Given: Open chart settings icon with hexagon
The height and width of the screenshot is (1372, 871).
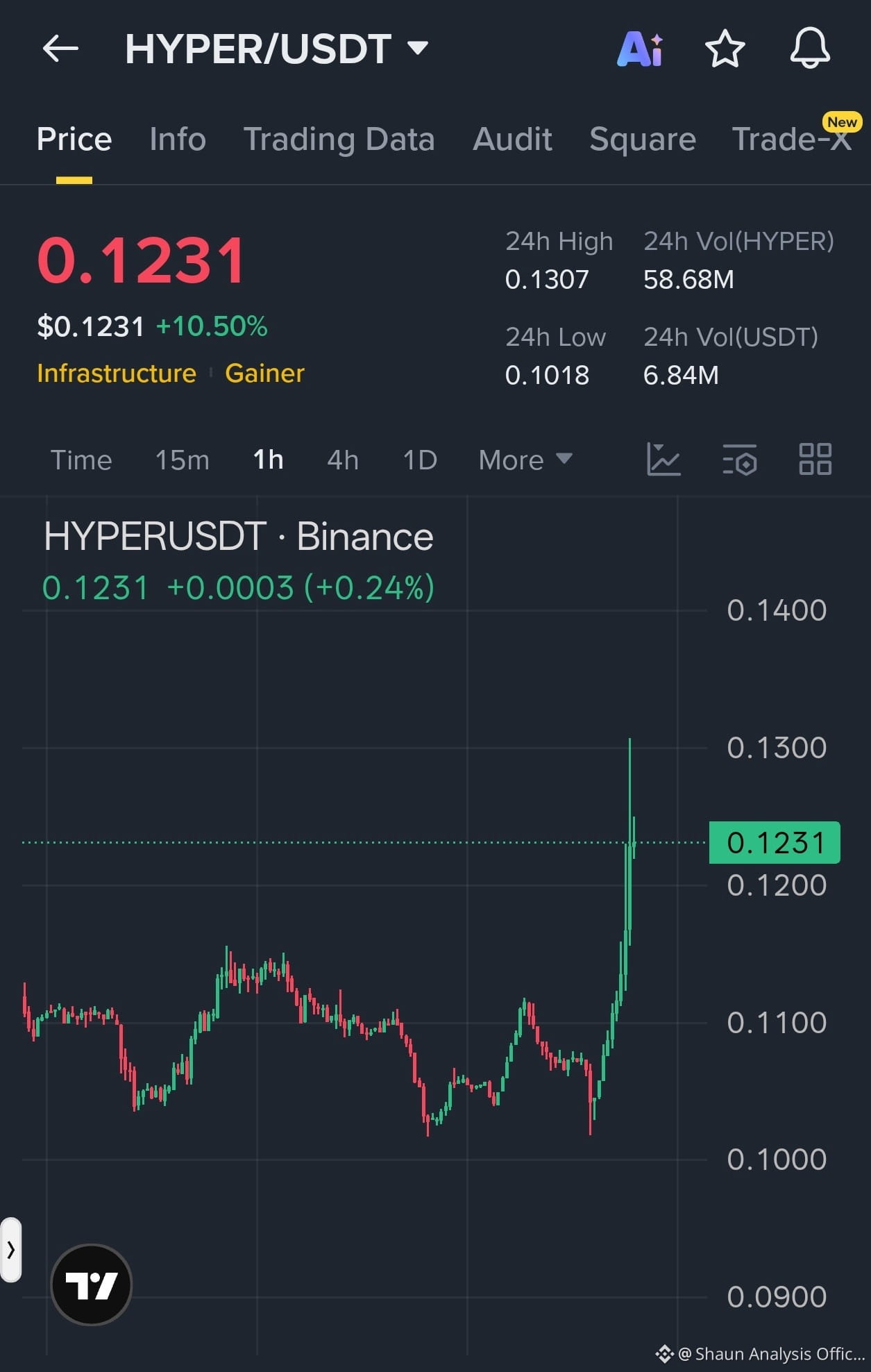Looking at the screenshot, I should pos(740,459).
